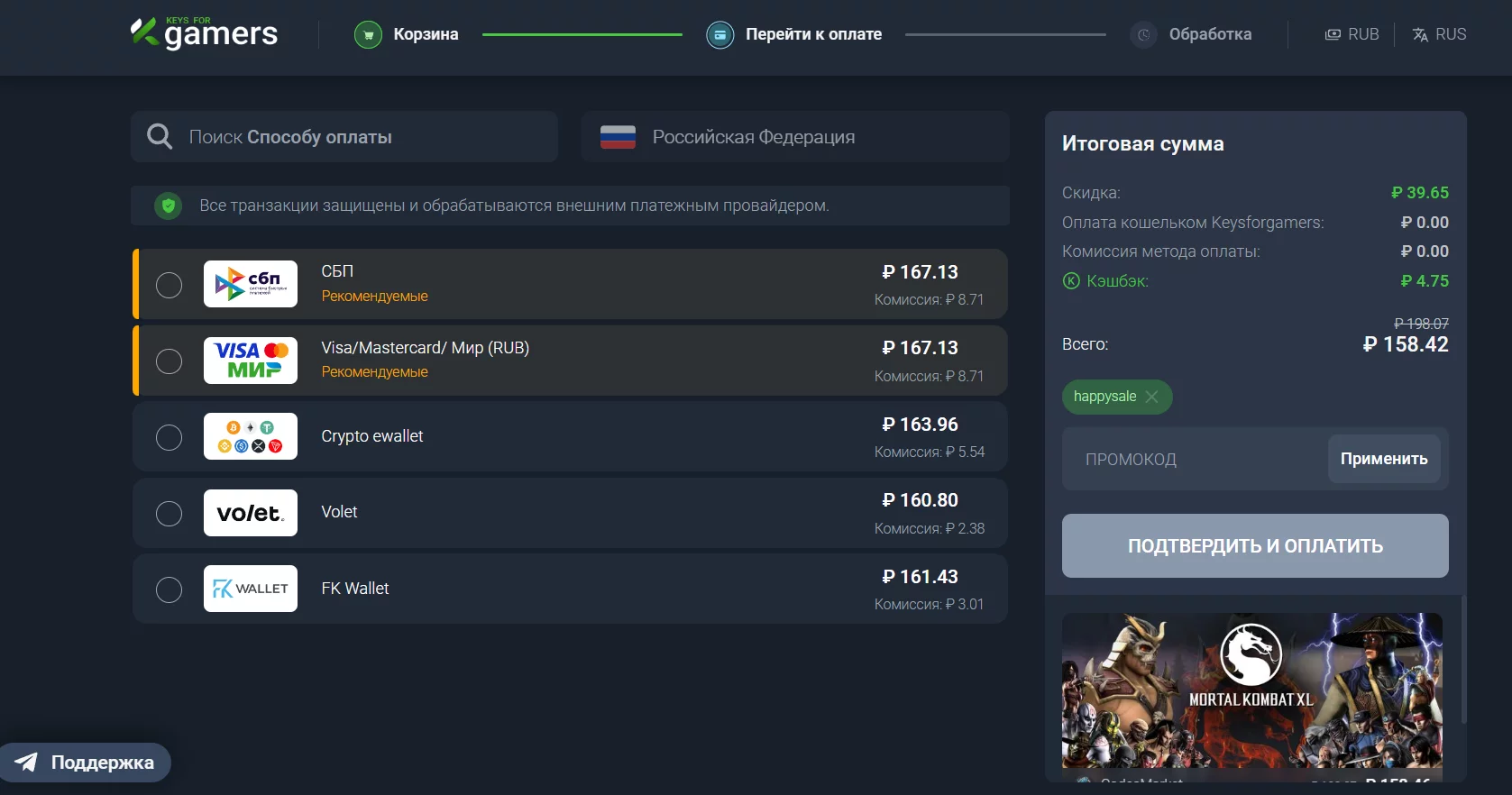
Task: Open the RUB currency selector
Action: click(1352, 34)
